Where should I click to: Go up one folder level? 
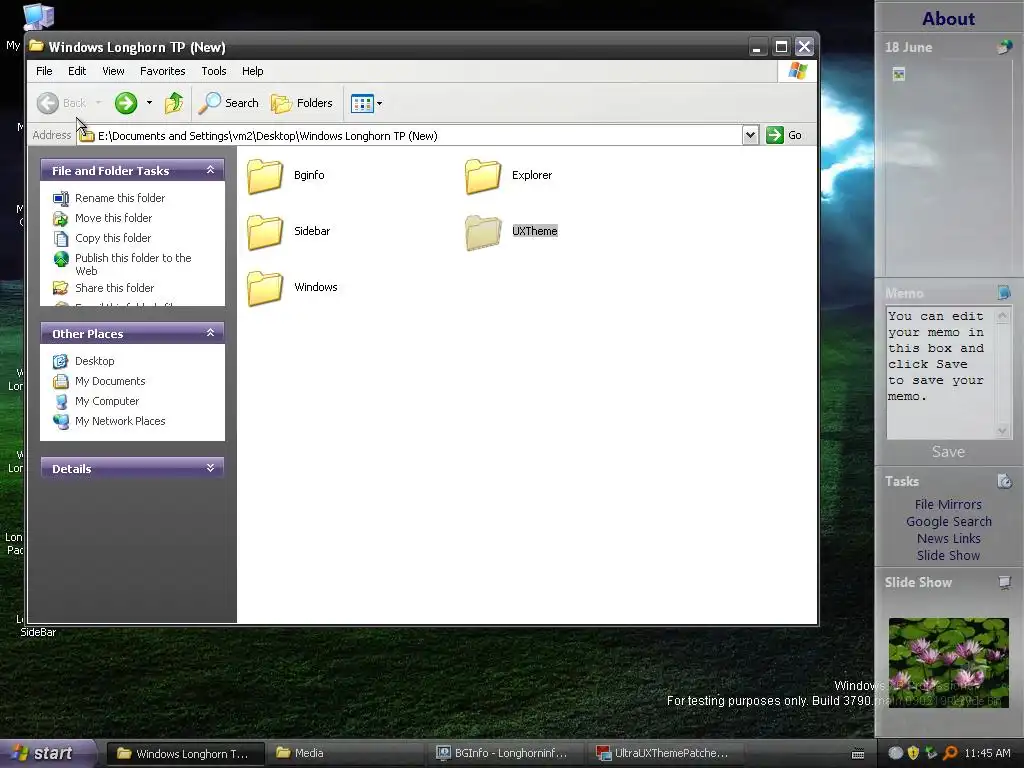coord(174,103)
